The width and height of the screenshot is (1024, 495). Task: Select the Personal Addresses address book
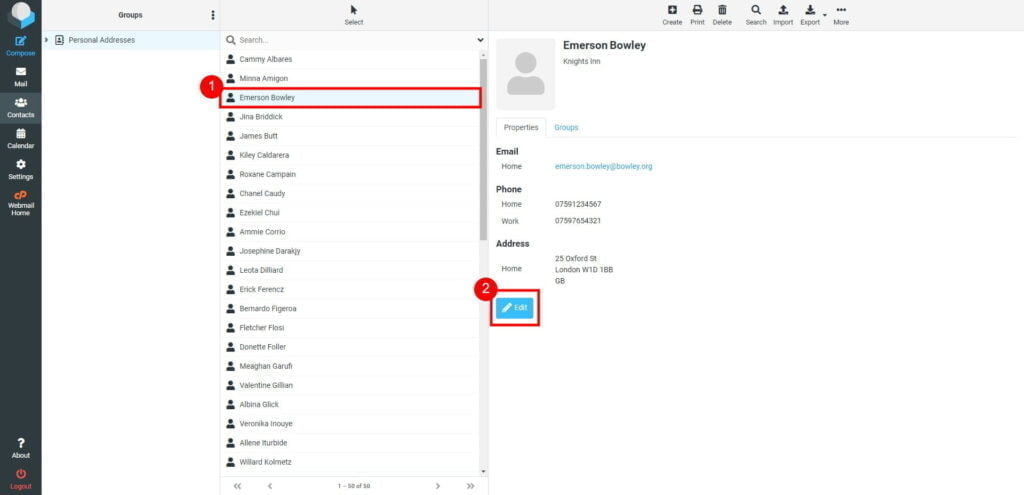coord(131,40)
